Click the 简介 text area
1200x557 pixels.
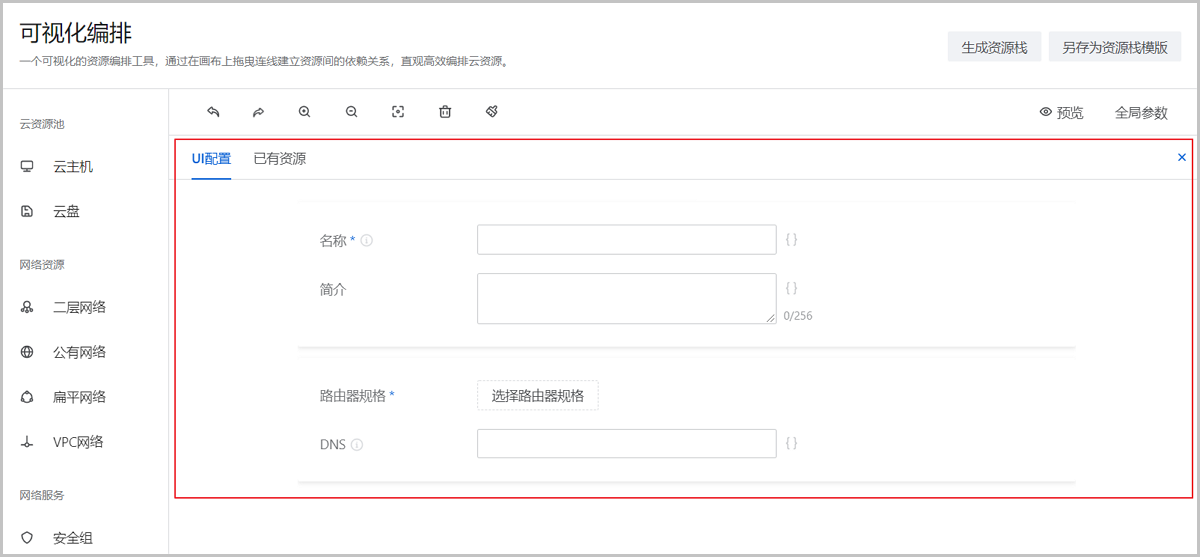(626, 298)
